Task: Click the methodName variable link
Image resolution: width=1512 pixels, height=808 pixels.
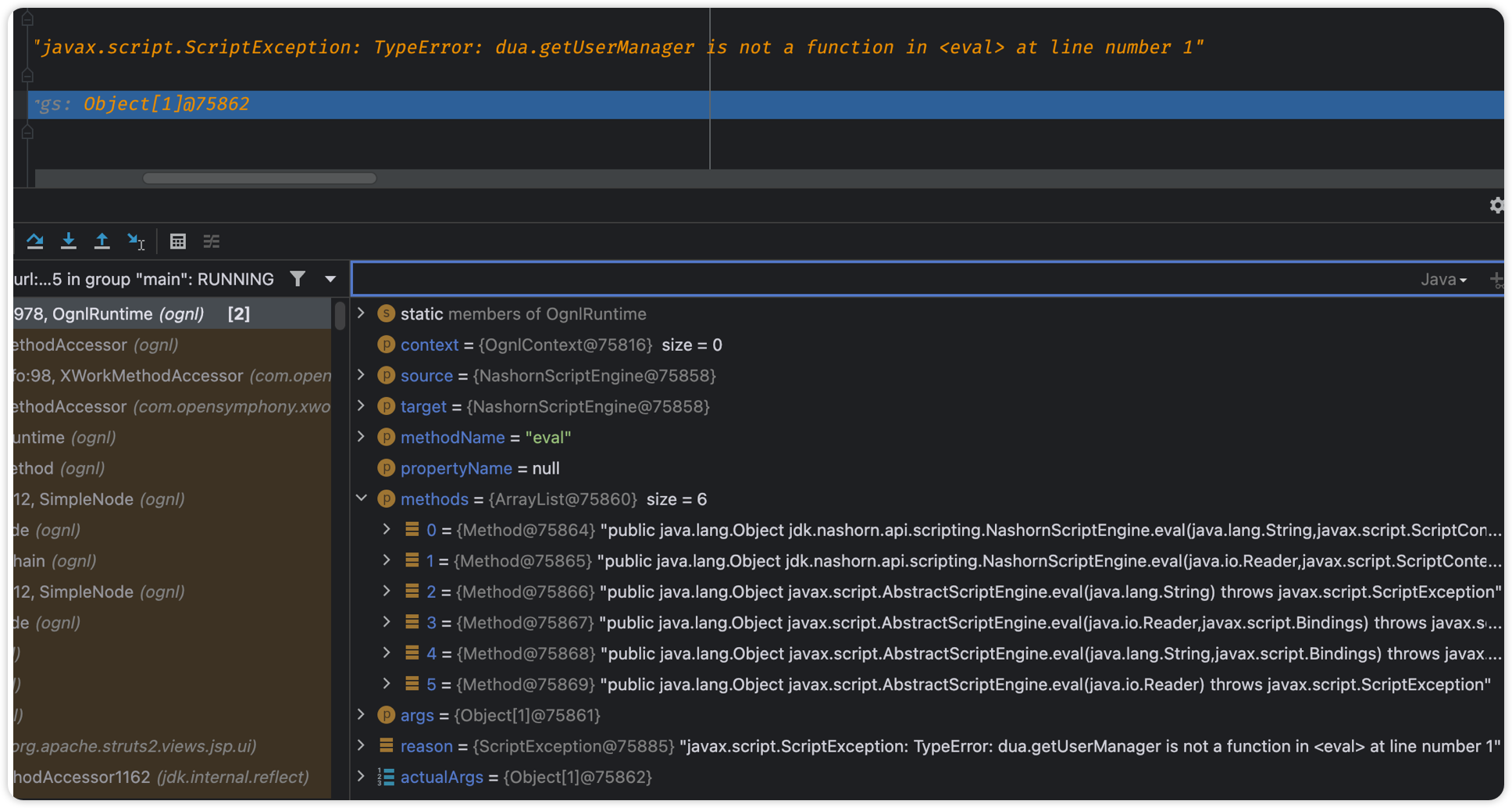Action: [452, 437]
